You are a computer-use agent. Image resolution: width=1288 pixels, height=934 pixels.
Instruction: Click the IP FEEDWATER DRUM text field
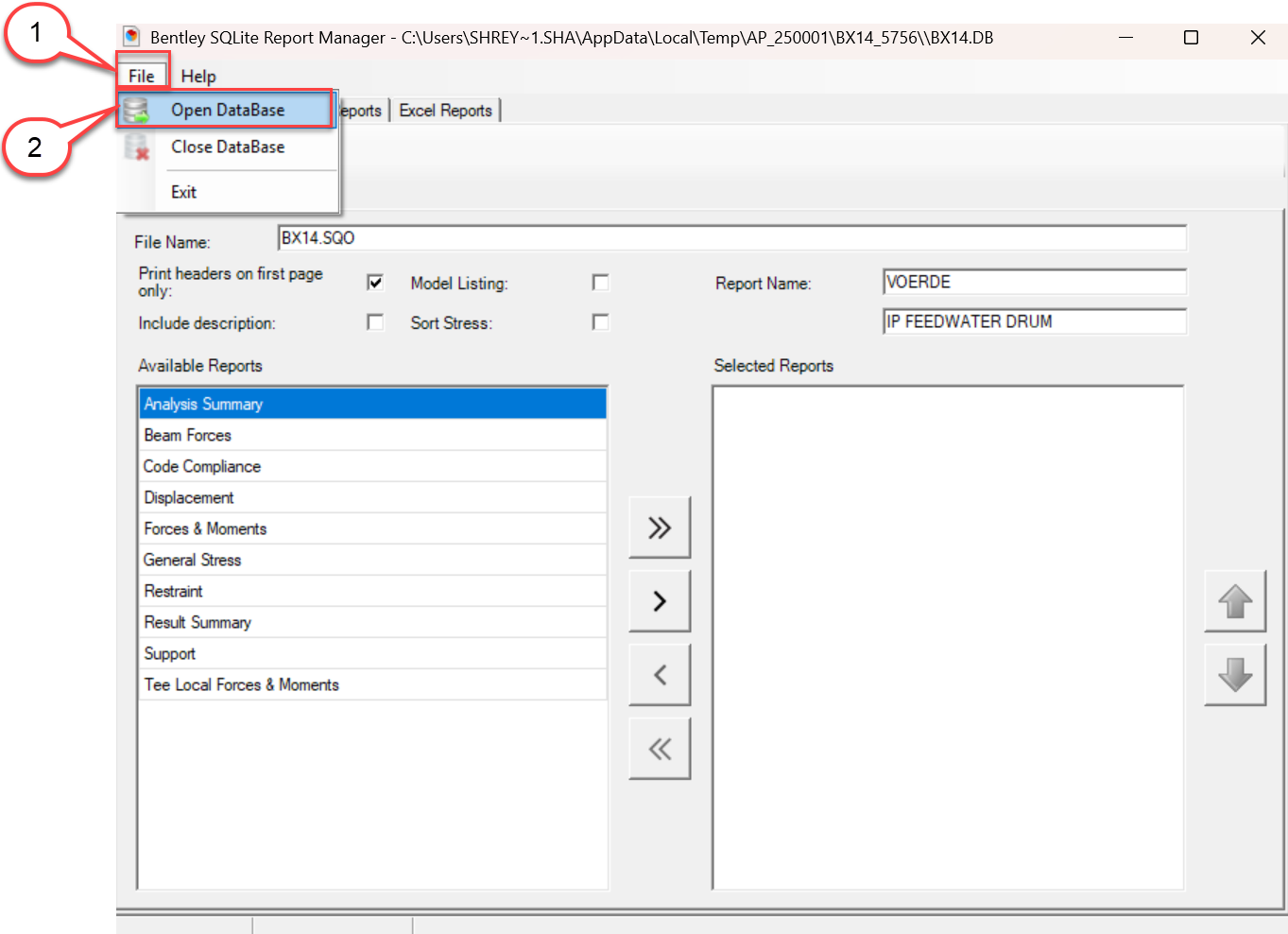coord(1035,321)
